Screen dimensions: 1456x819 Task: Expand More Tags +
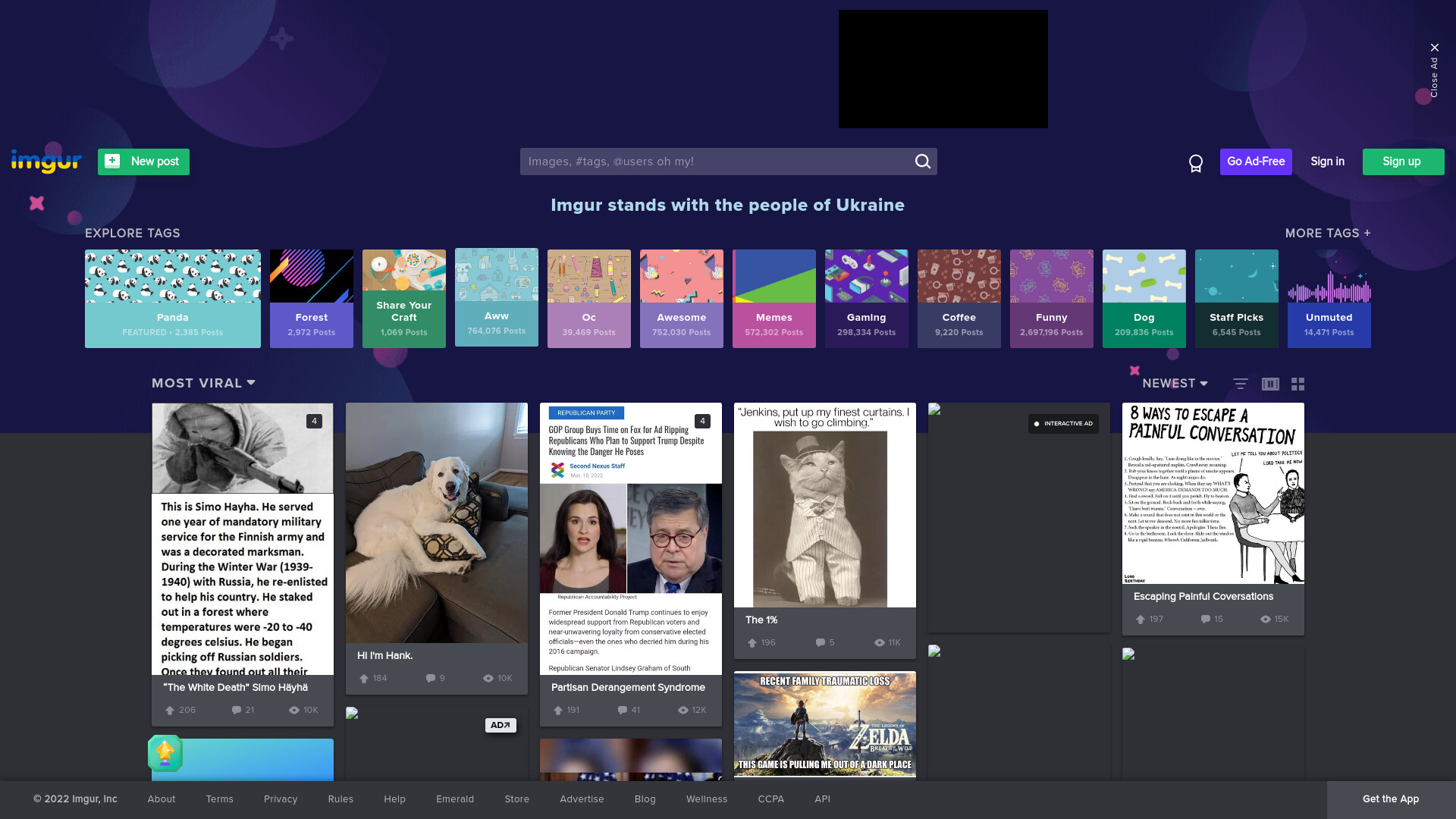click(1328, 234)
